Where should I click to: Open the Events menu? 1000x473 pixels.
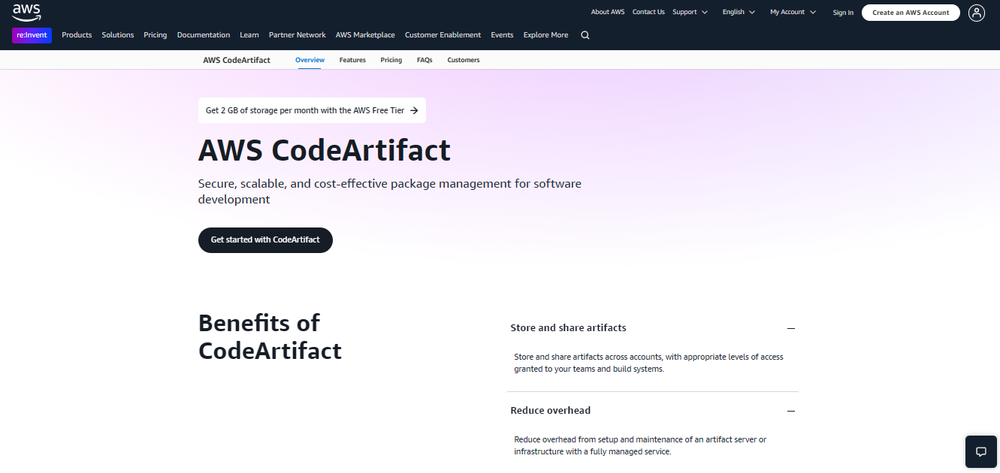point(502,35)
